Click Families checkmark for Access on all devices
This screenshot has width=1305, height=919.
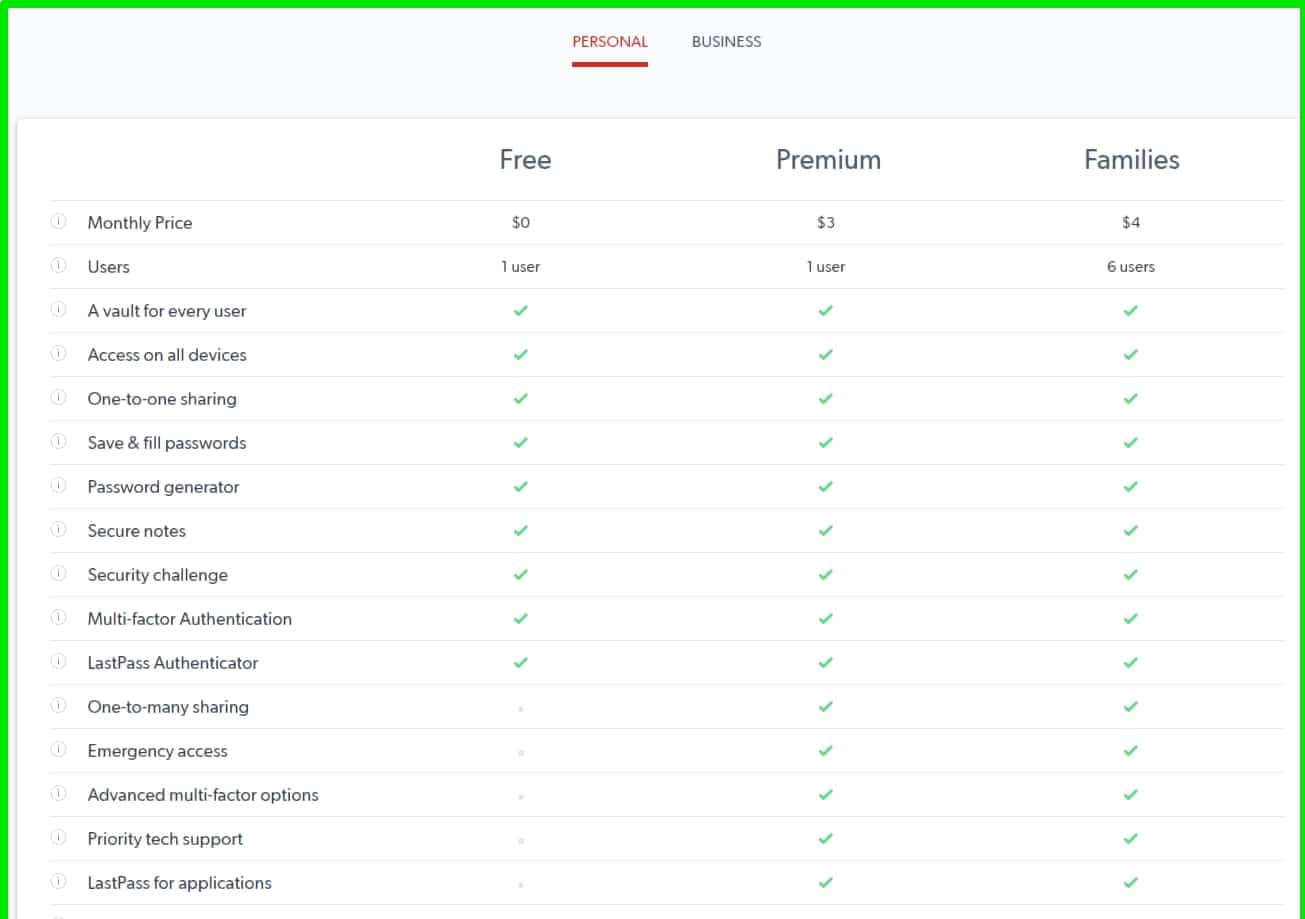click(x=1130, y=354)
